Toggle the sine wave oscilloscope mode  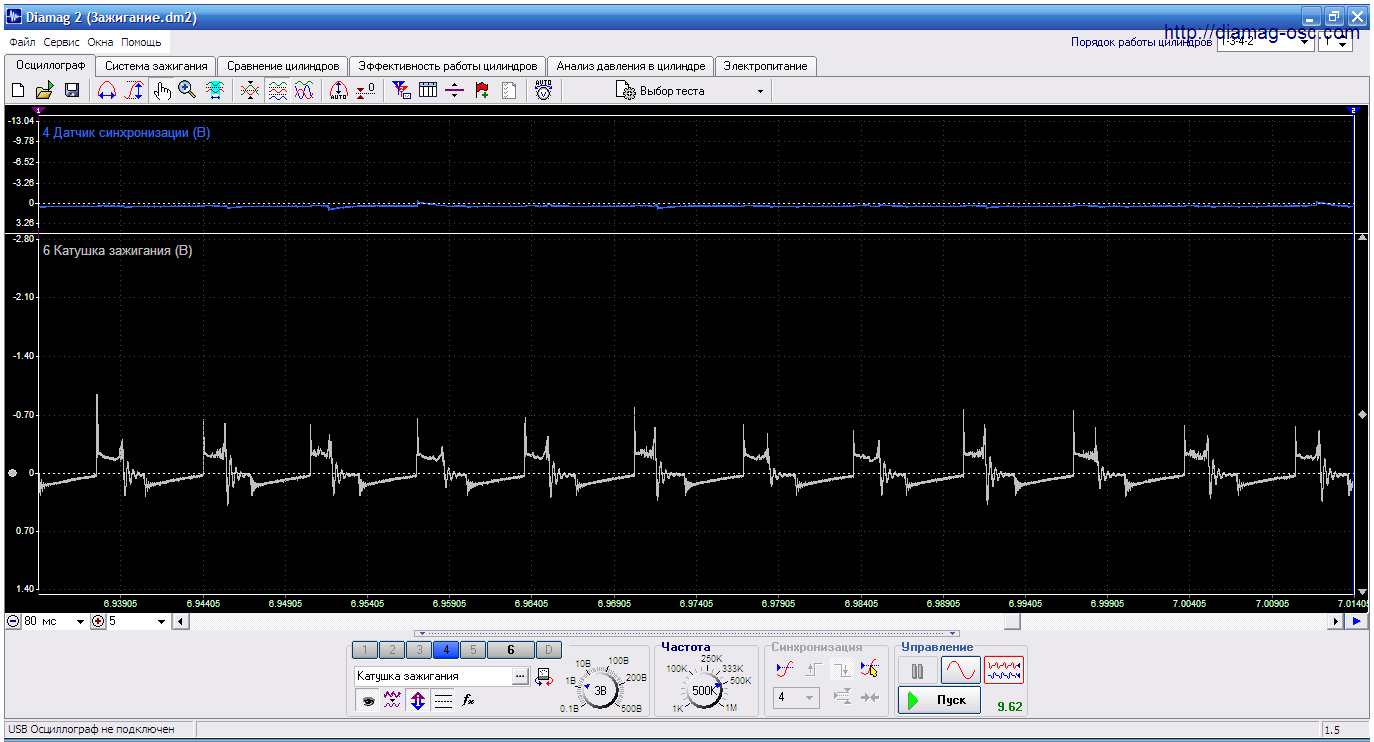point(960,670)
